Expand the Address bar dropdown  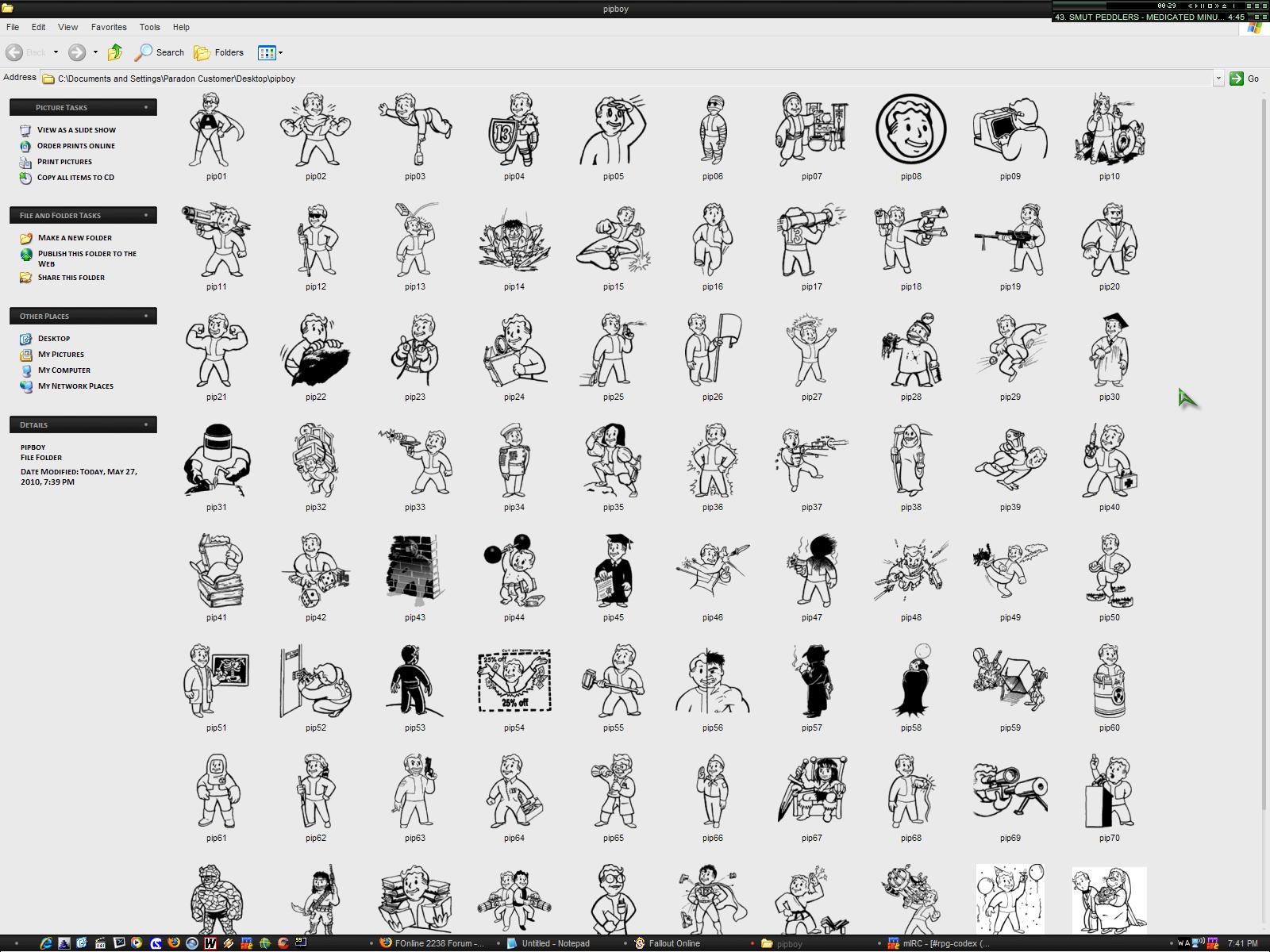1218,78
